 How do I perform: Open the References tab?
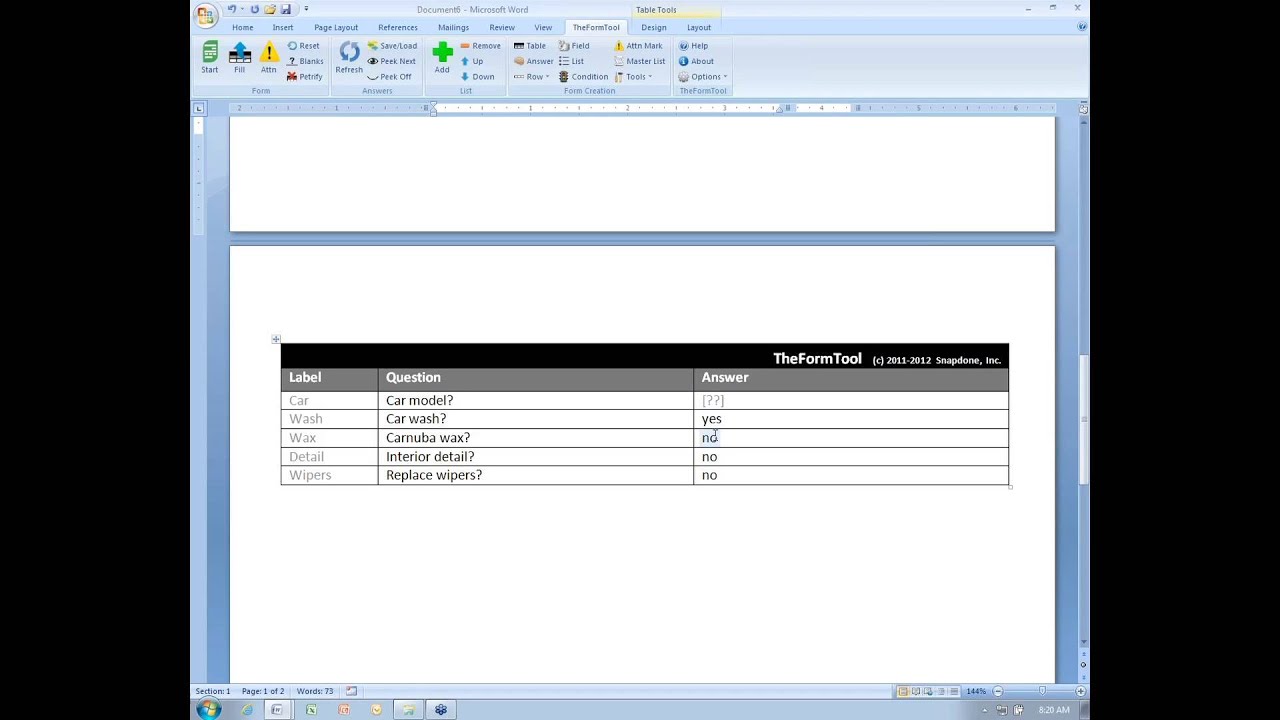(x=398, y=27)
